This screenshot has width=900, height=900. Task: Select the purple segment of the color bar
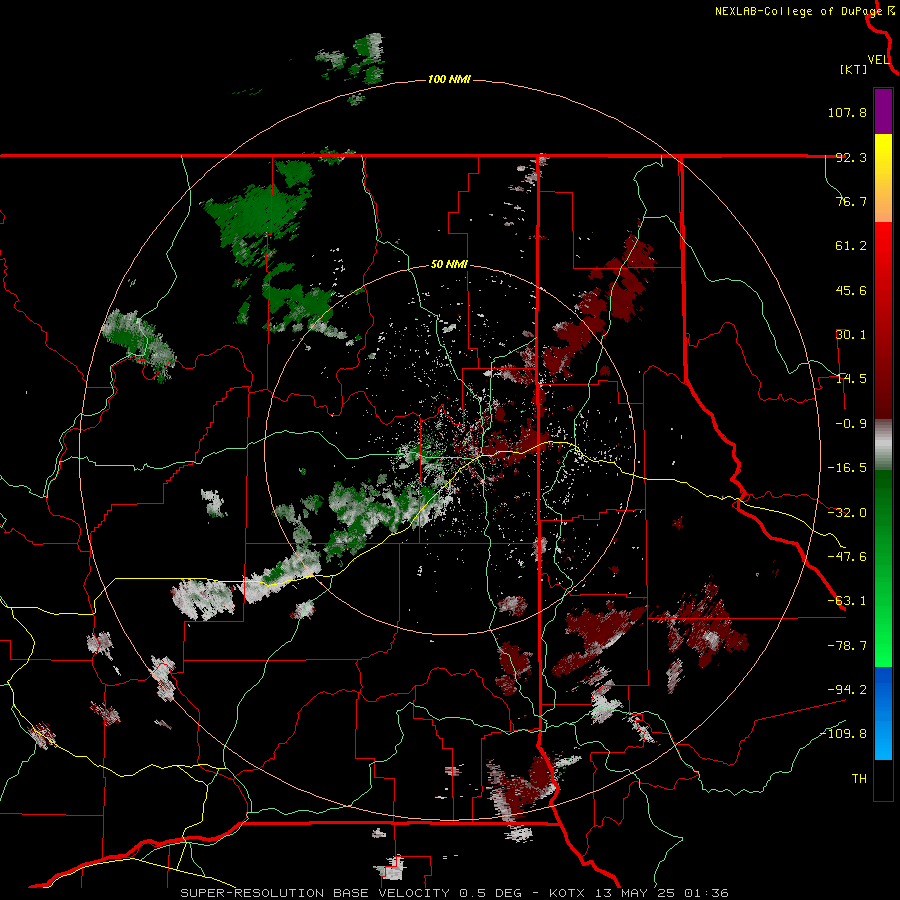tap(883, 111)
